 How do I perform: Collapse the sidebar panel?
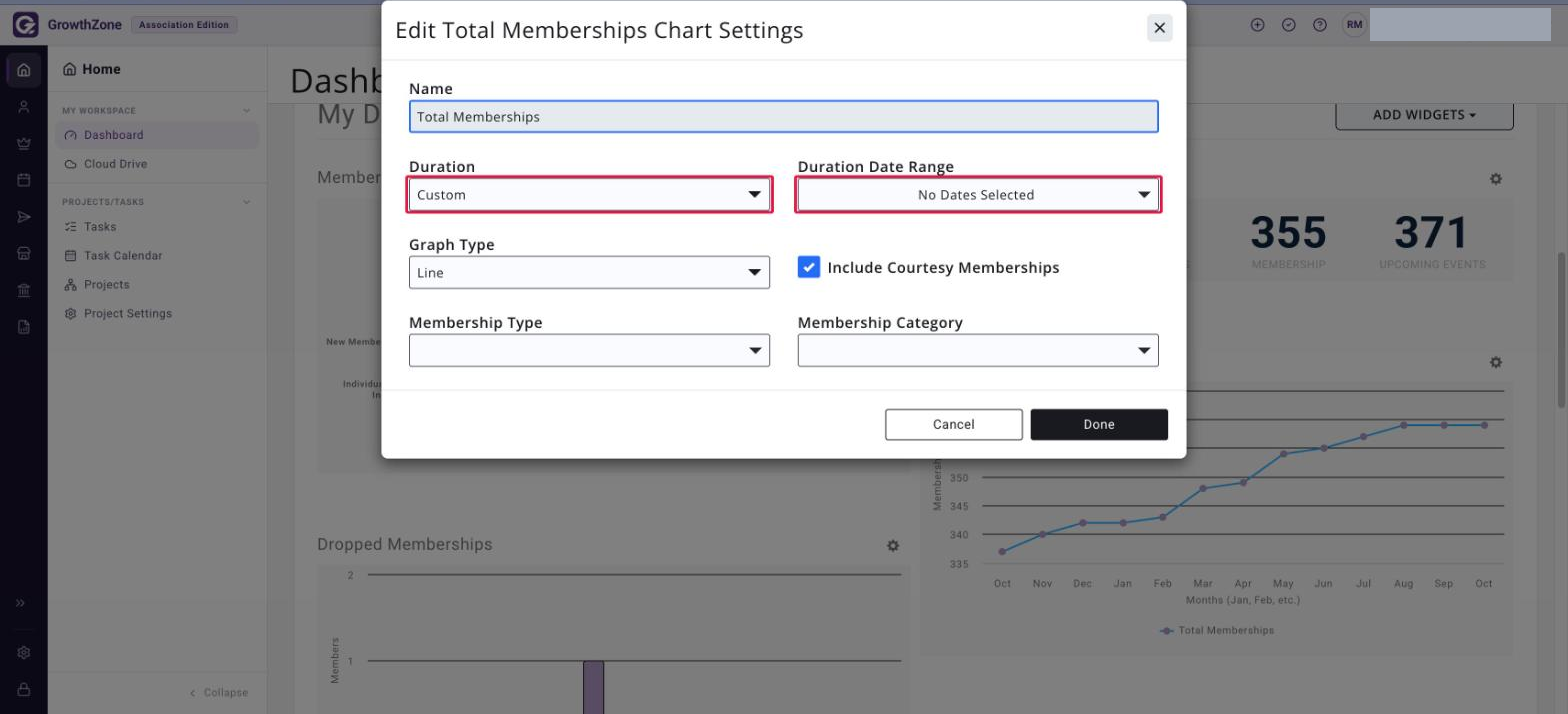click(219, 693)
